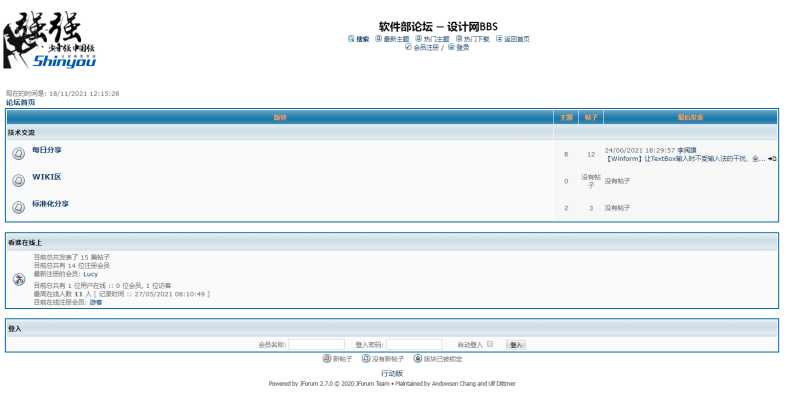Open the 【Winform】TextBox latest post link
The image size is (786, 398).
click(685, 159)
